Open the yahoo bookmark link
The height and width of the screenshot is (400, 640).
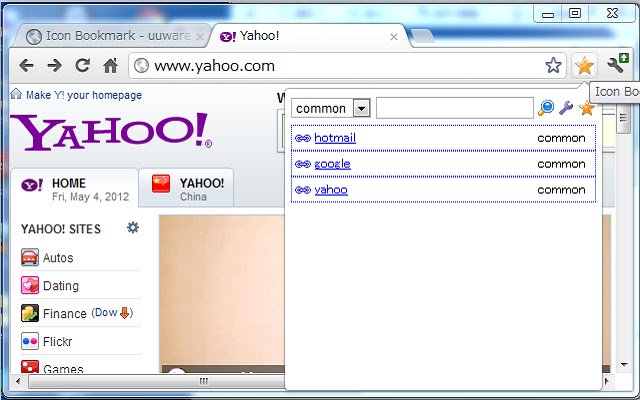(x=331, y=190)
